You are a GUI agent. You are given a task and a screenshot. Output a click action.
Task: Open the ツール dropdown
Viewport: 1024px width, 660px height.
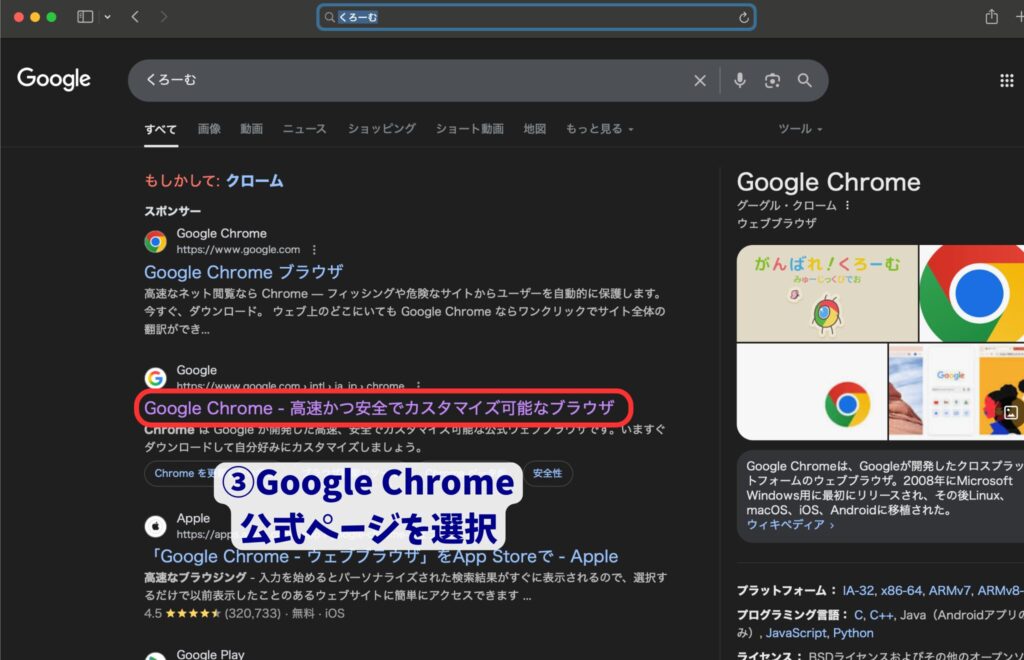coord(800,129)
